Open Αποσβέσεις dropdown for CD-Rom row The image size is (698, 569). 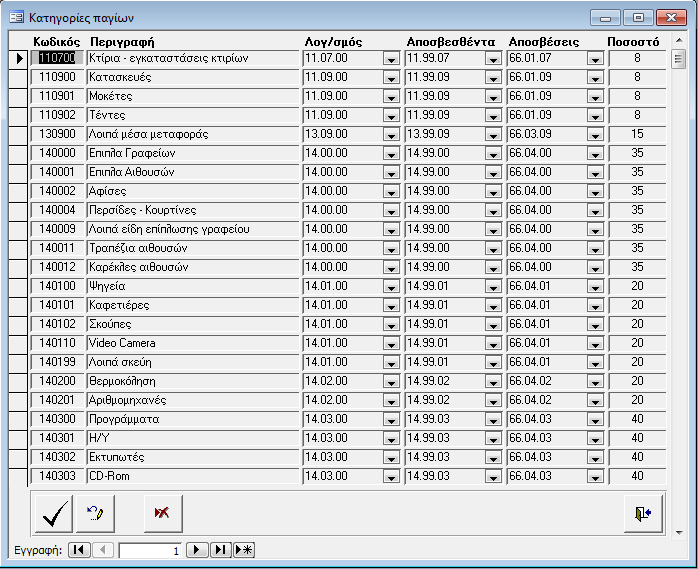595,477
